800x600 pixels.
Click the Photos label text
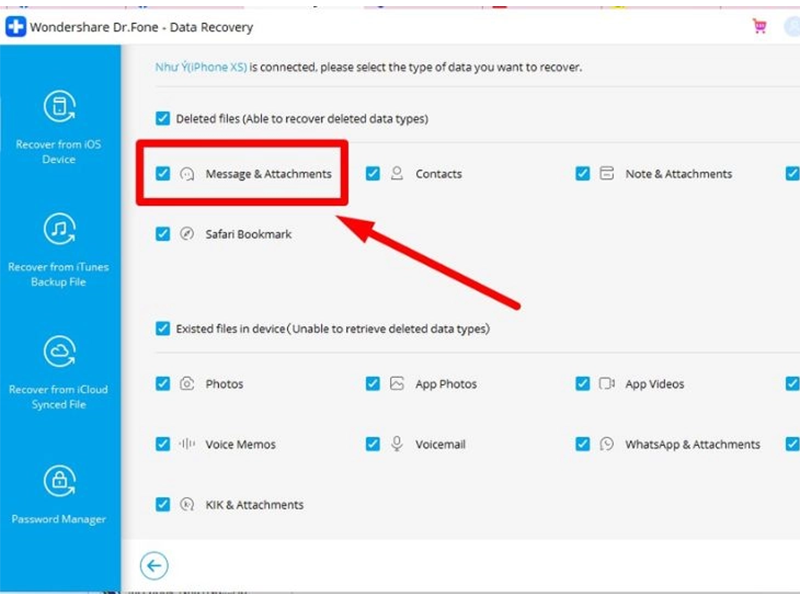224,384
